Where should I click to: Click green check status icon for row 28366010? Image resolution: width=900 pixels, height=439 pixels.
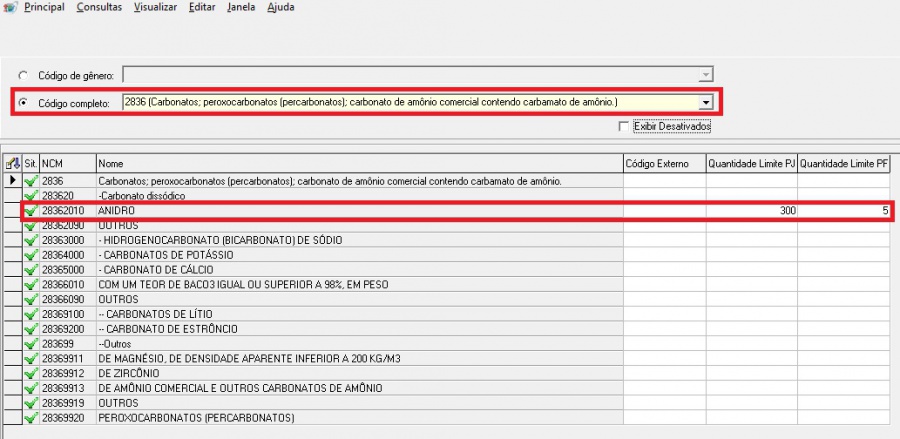point(31,285)
